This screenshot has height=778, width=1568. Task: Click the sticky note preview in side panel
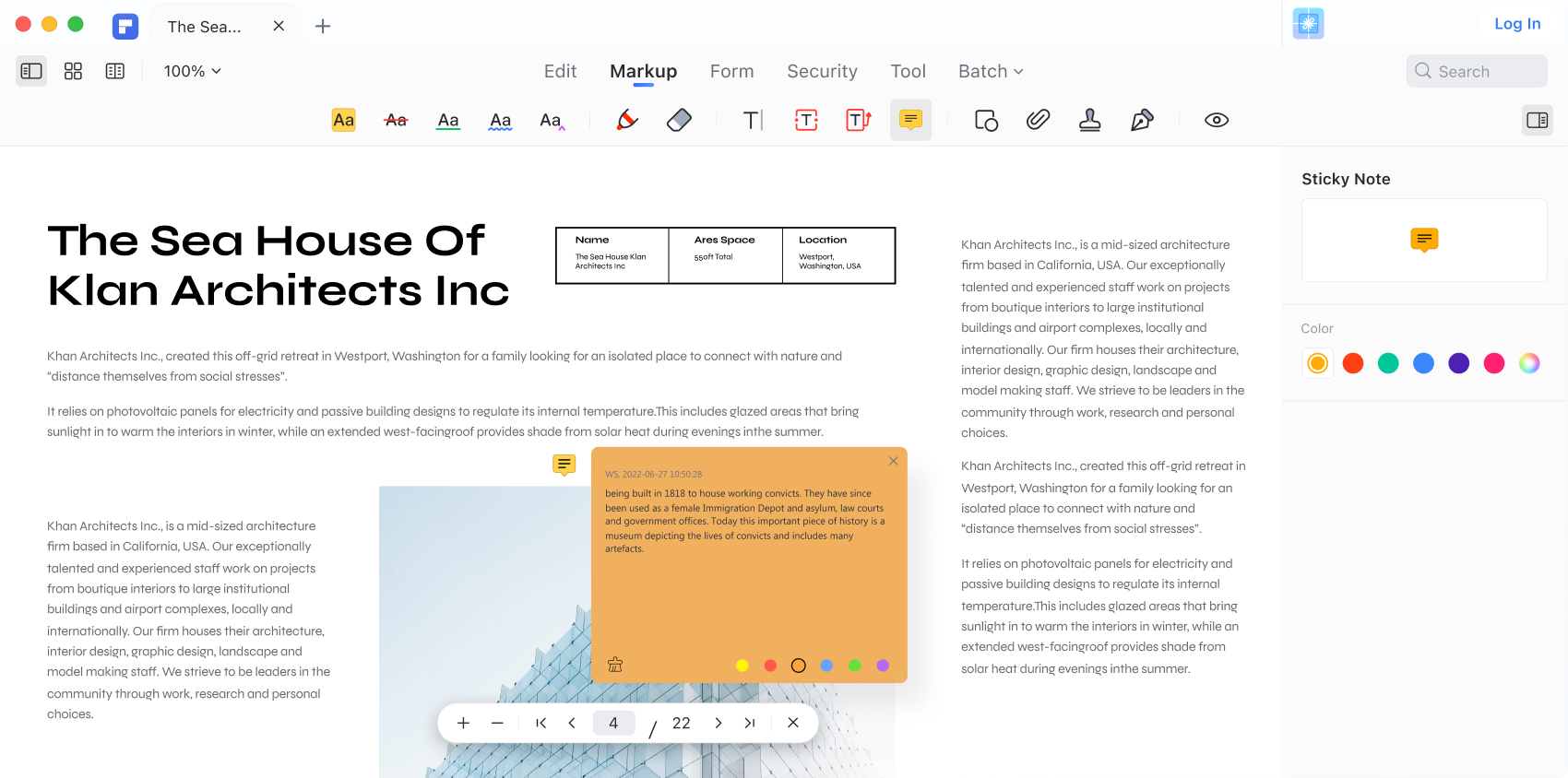click(1424, 241)
